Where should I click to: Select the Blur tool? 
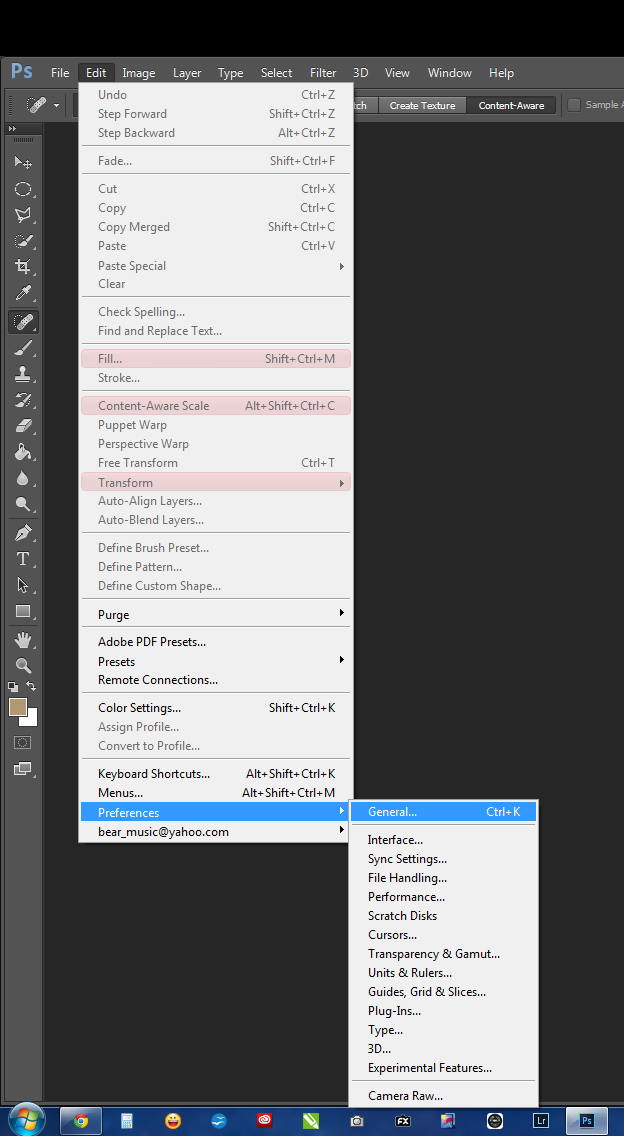point(23,478)
